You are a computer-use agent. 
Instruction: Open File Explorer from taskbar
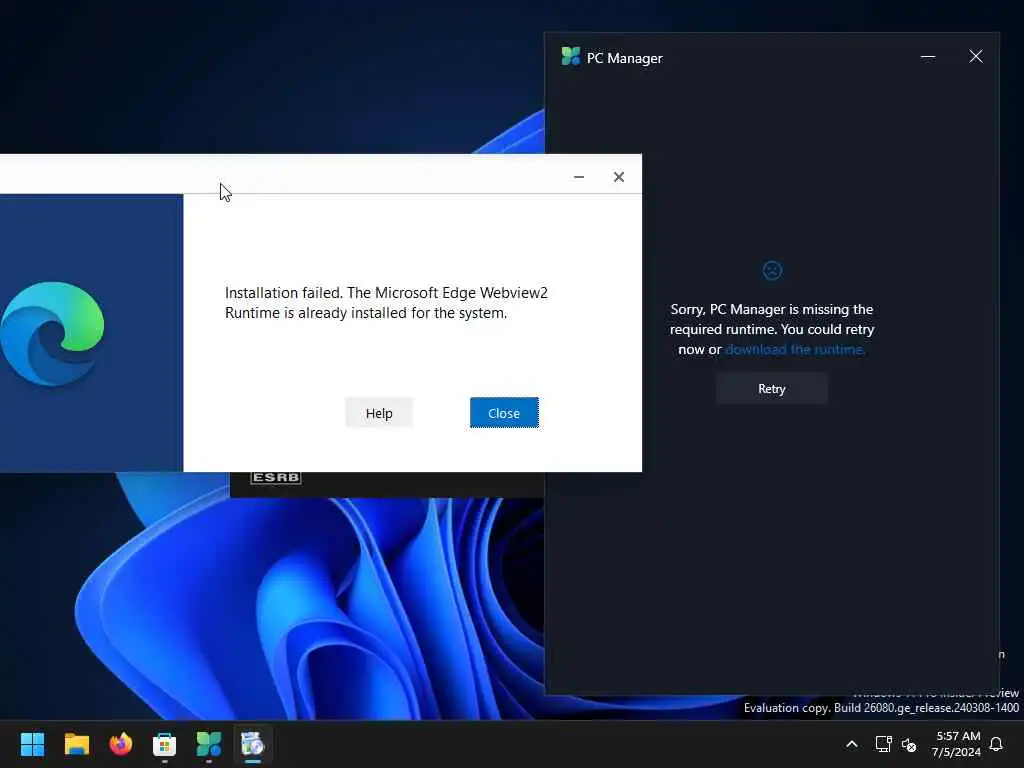[76, 744]
